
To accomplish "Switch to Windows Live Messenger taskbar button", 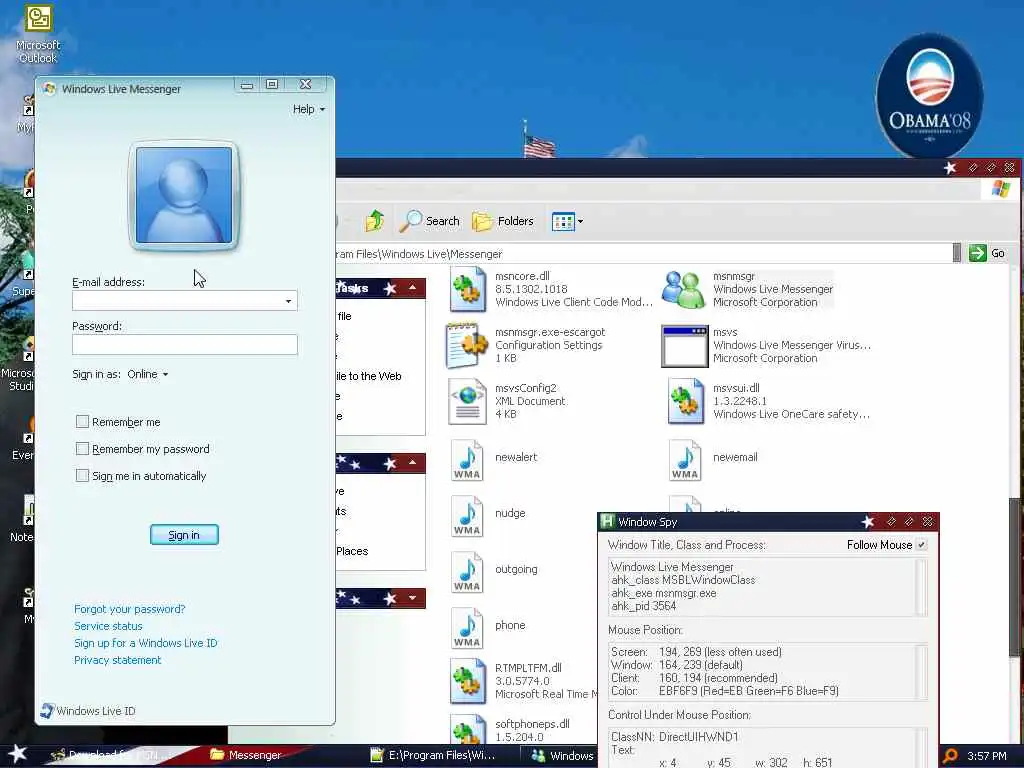I will click(x=562, y=756).
